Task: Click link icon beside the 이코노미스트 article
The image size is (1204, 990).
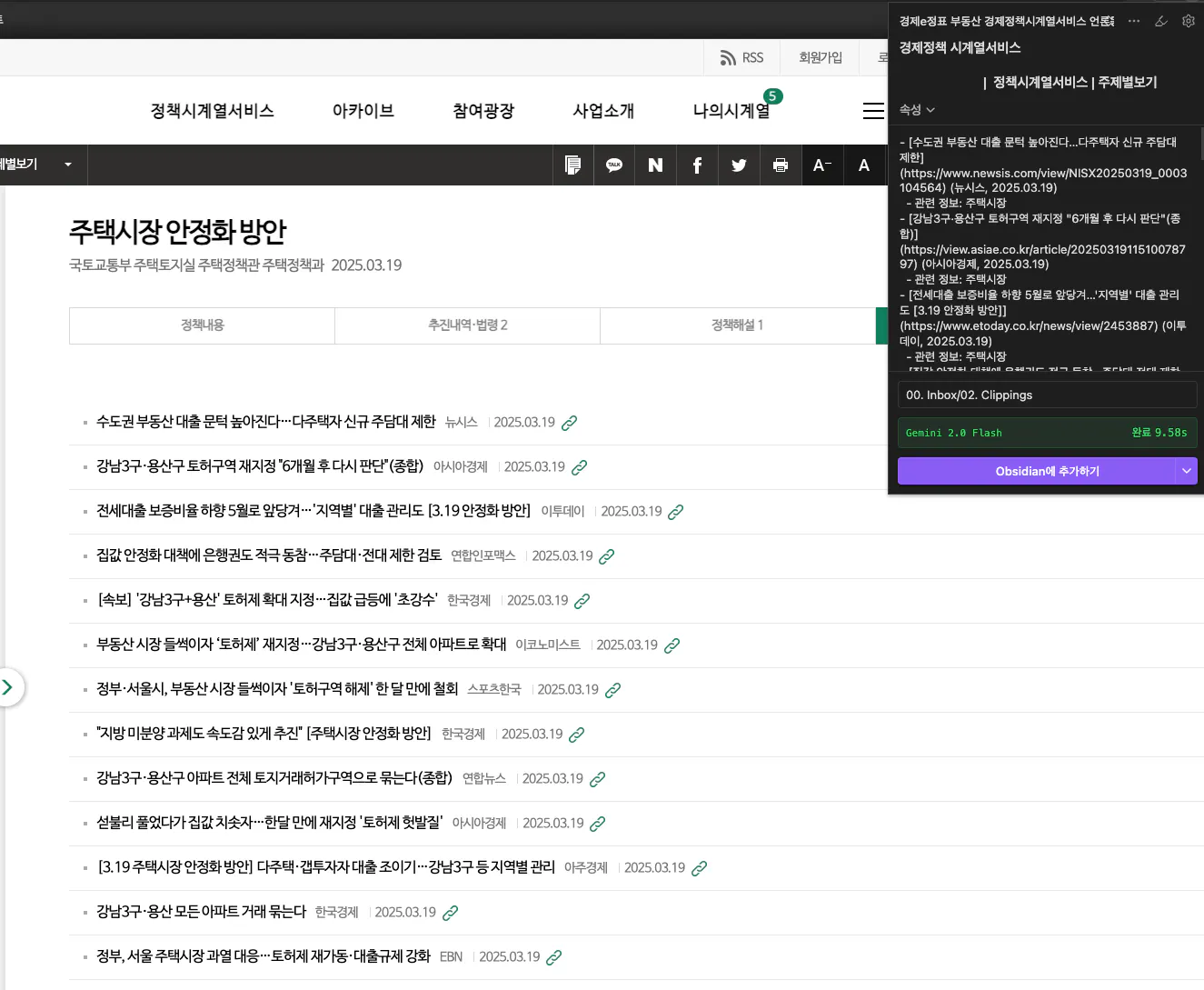Action: tap(672, 645)
